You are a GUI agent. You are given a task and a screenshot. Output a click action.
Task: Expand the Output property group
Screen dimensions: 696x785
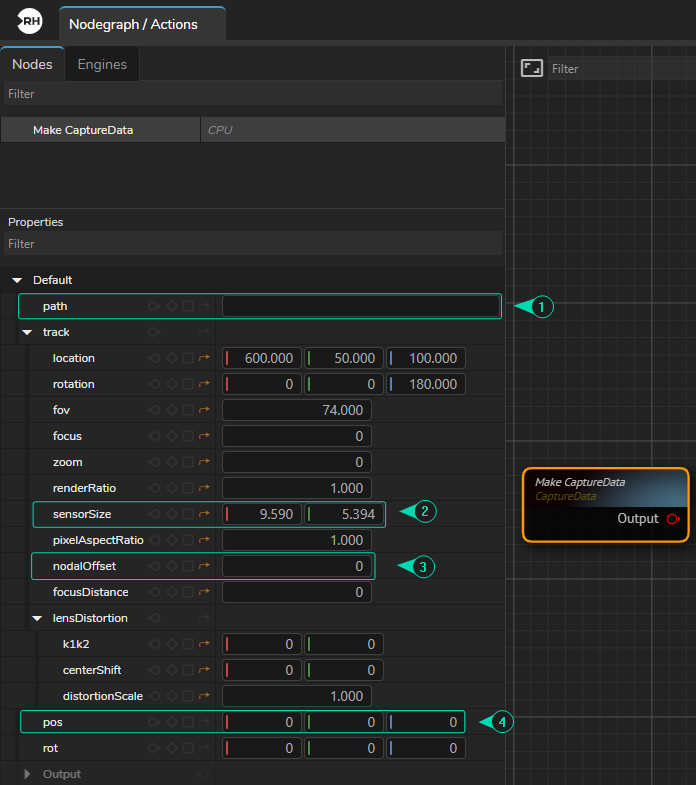pos(27,774)
